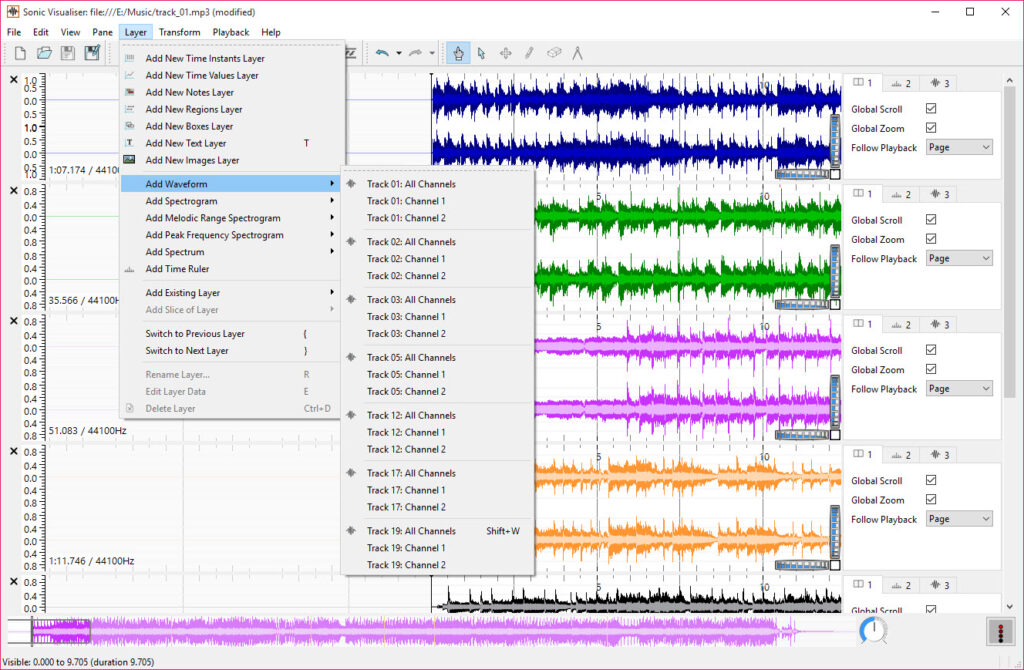Viewport: 1024px width, 670px height.
Task: Disable Global Zoom beside the purple waveform
Action: point(931,369)
